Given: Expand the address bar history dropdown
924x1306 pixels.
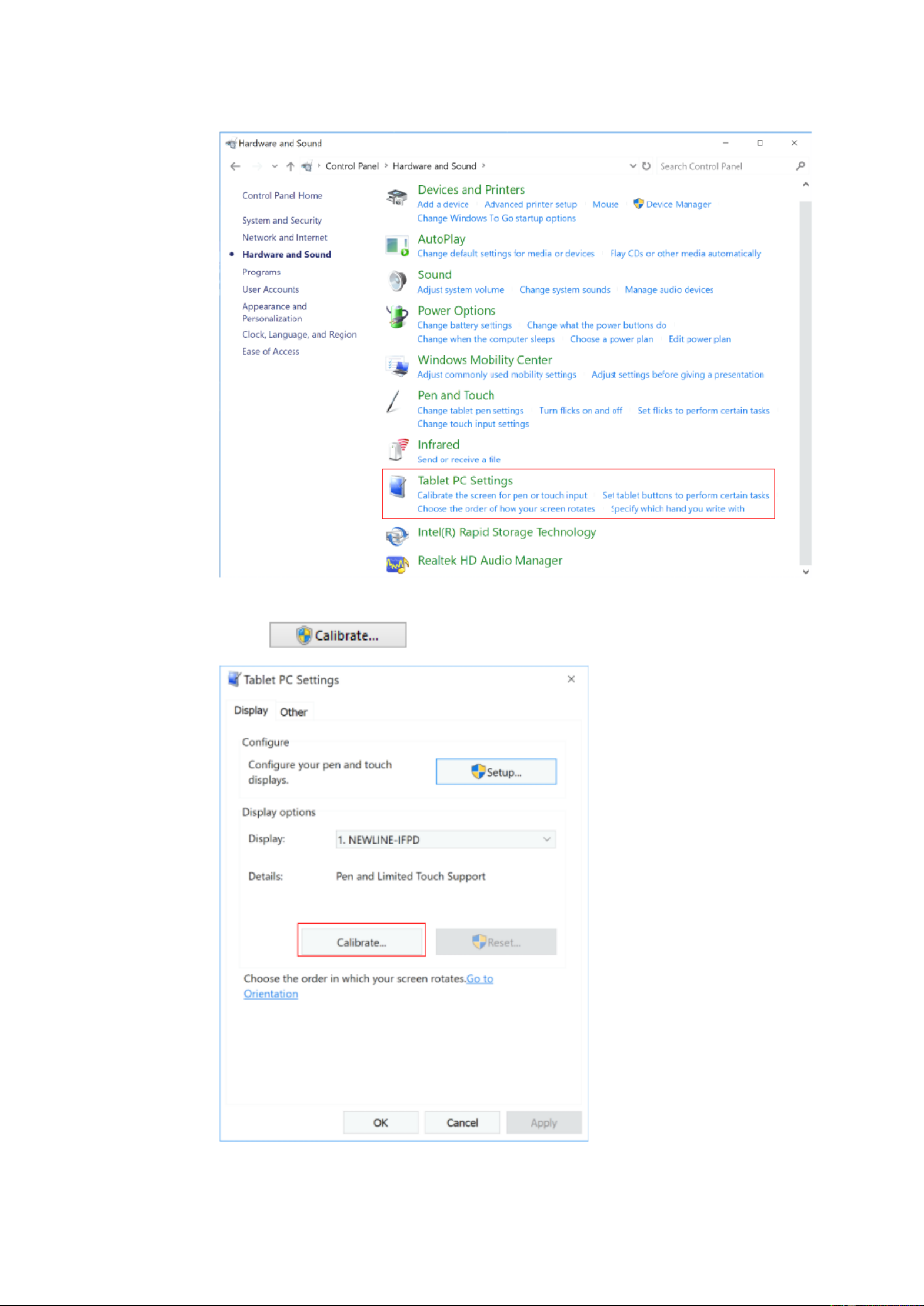Looking at the screenshot, I should pos(632,166).
